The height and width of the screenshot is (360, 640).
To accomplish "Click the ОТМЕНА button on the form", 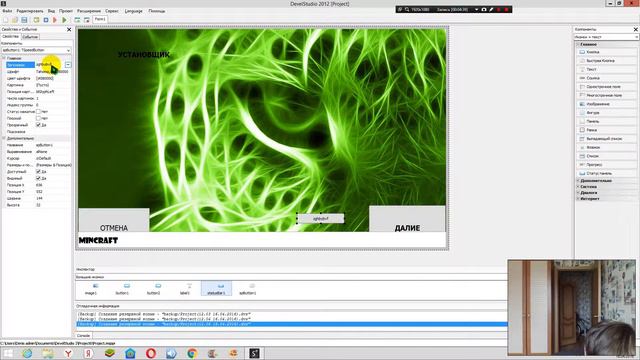I will [114, 220].
